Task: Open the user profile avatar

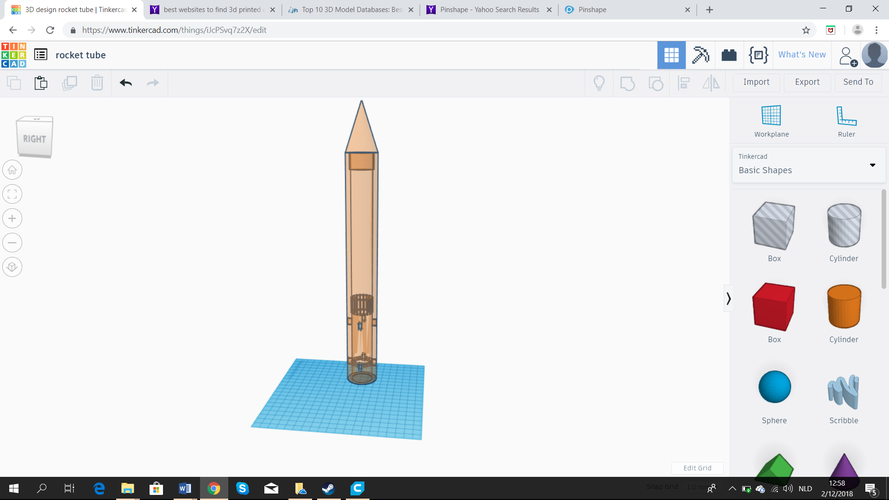Action: [874, 55]
